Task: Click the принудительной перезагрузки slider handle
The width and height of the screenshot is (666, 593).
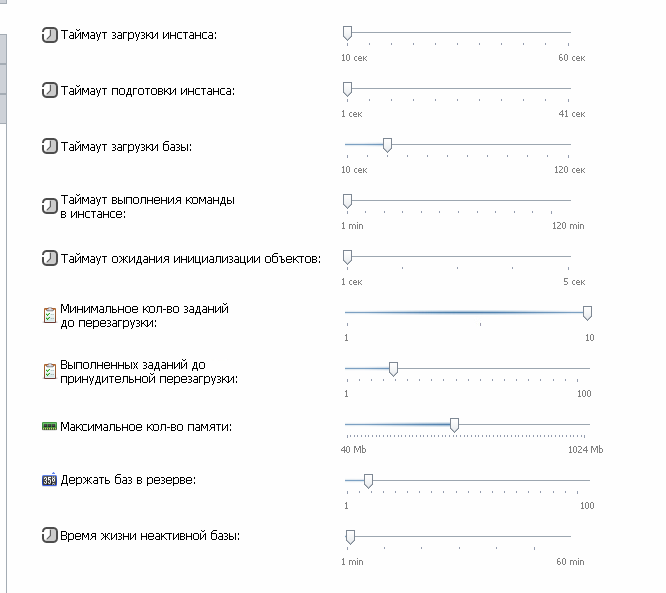Action: click(393, 370)
